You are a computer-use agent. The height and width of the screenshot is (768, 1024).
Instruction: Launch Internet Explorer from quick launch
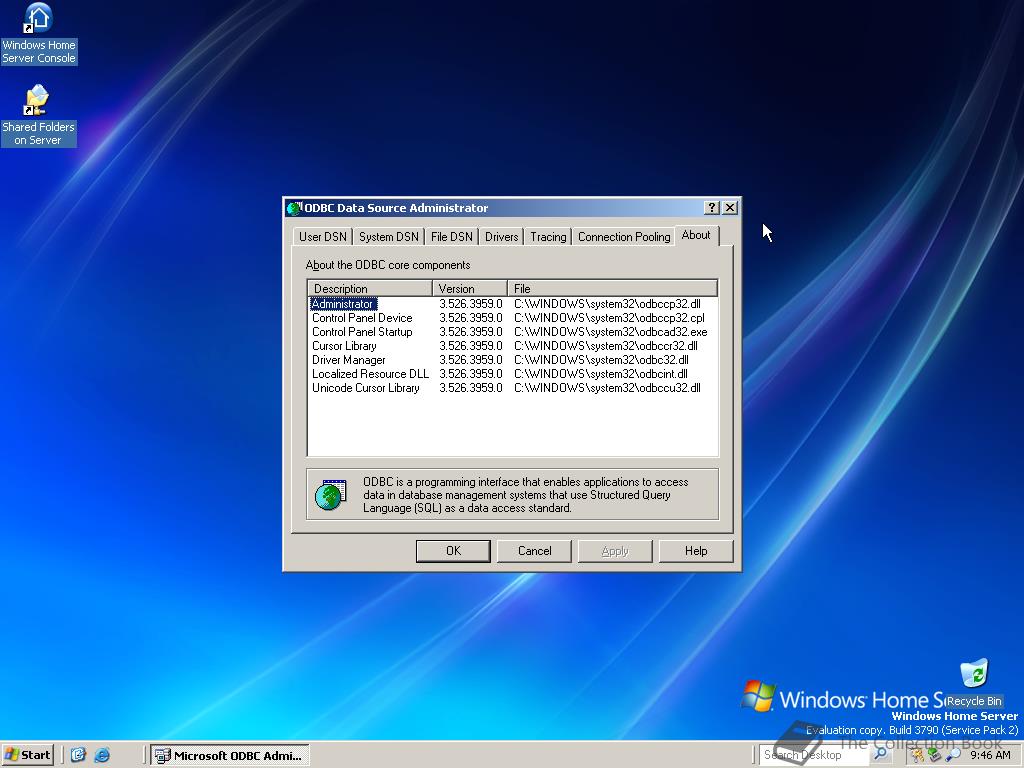click(x=102, y=755)
